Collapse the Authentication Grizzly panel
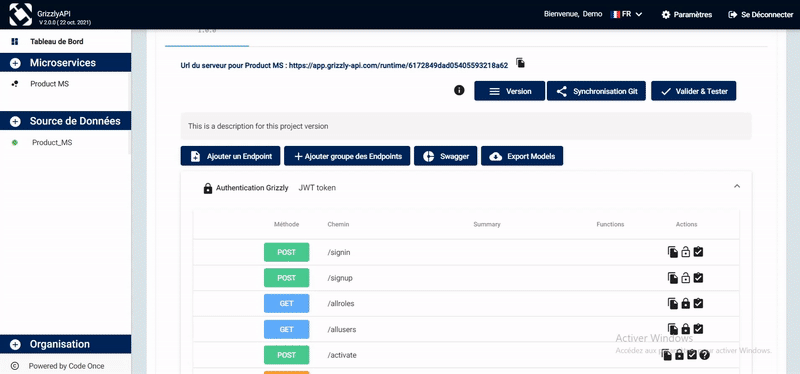This screenshot has width=800, height=374. [737, 186]
